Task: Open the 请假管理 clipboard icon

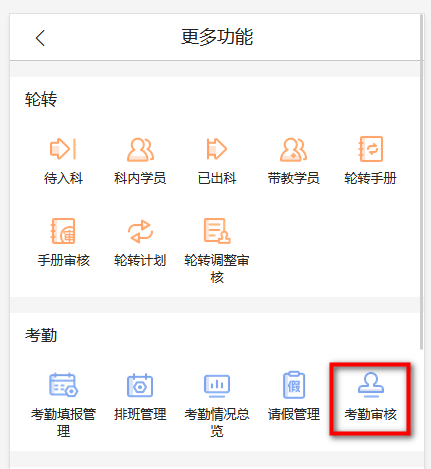Action: pyautogui.click(x=294, y=385)
